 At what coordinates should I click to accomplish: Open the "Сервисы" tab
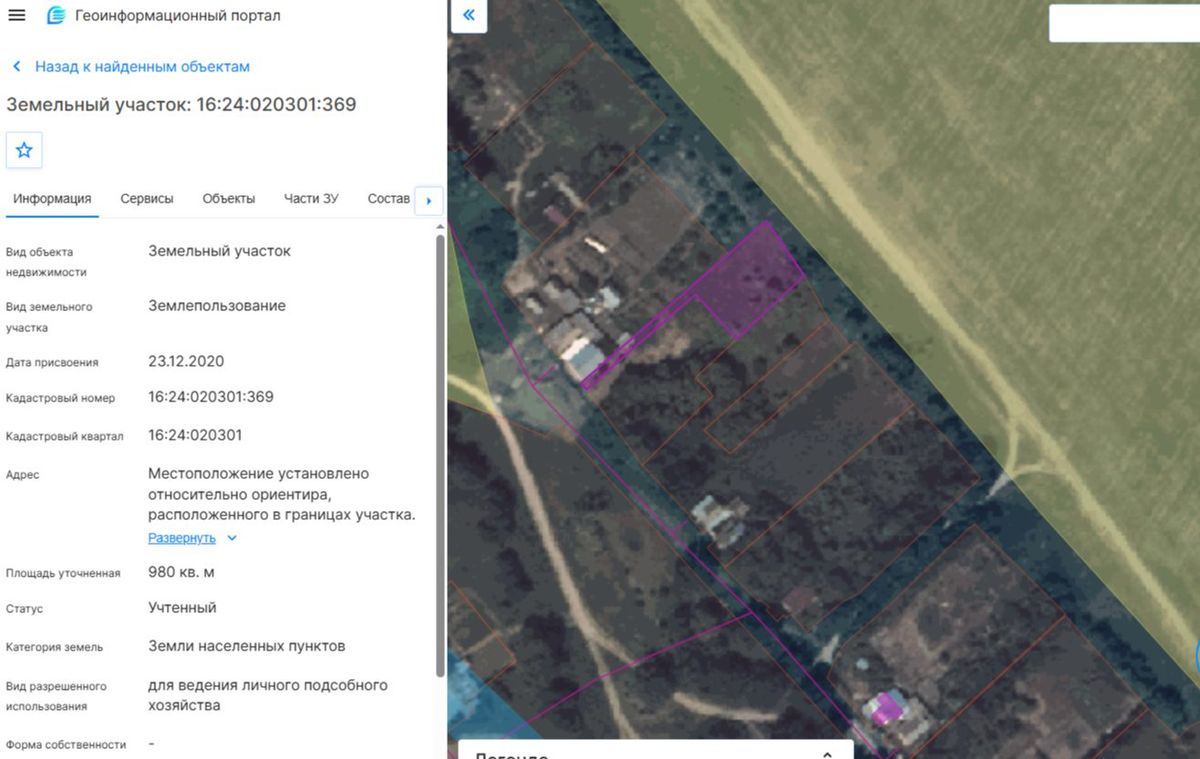tap(147, 199)
